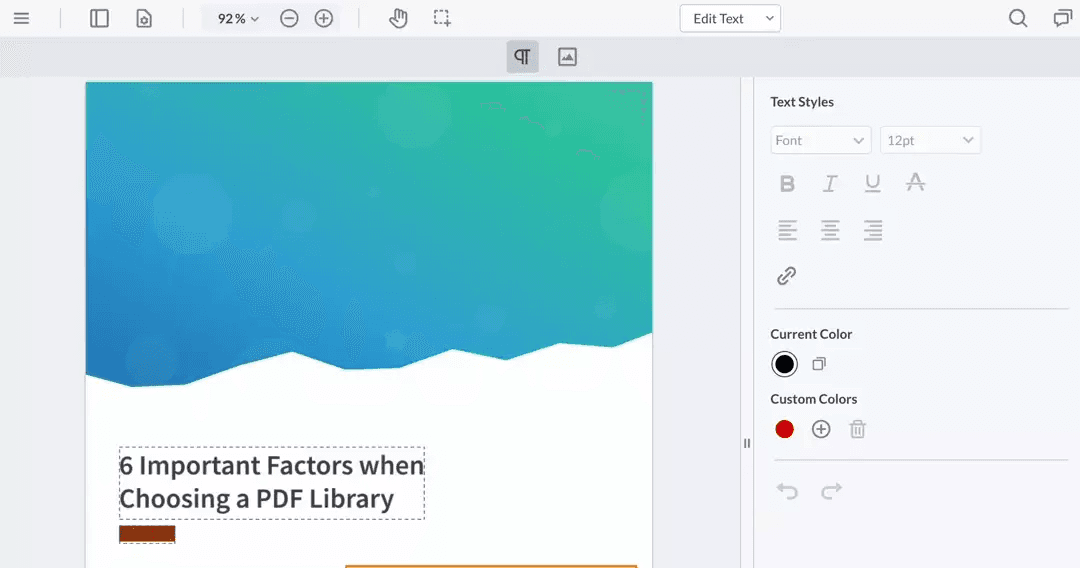1080x568 pixels.
Task: Toggle the left sidebar panel
Action: tap(99, 18)
